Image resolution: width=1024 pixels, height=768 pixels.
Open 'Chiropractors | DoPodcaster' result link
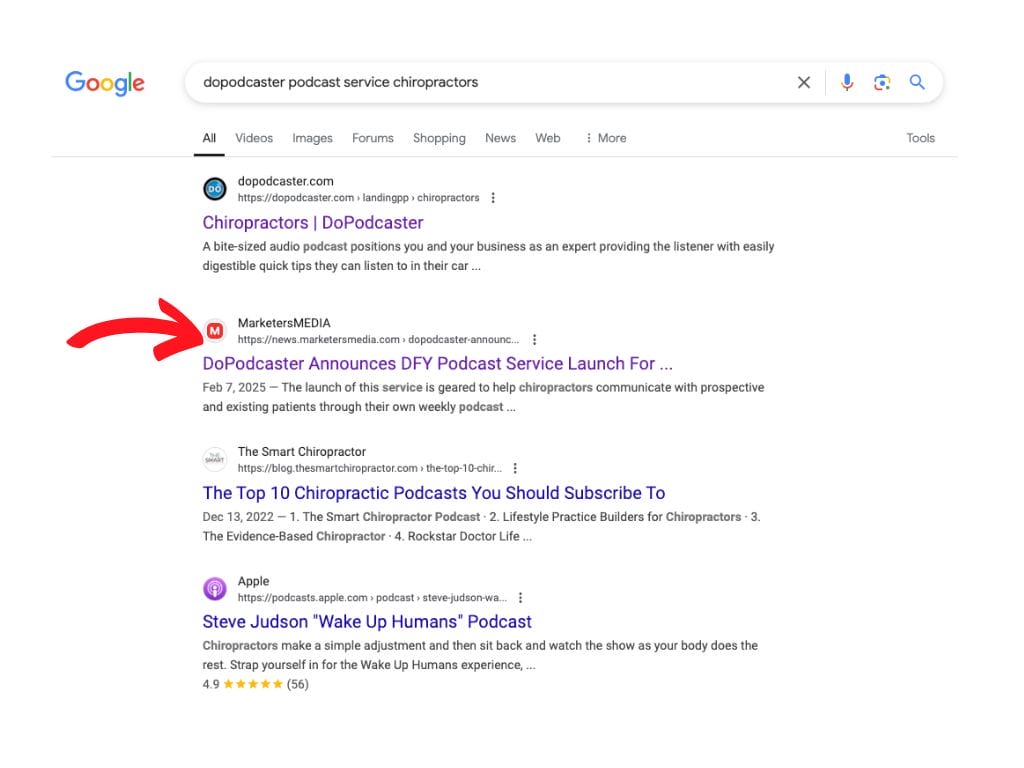click(313, 222)
